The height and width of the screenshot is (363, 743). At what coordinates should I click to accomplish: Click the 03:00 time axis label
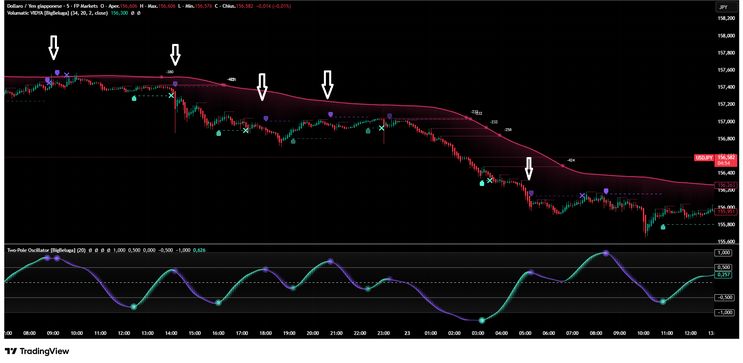[478, 333]
